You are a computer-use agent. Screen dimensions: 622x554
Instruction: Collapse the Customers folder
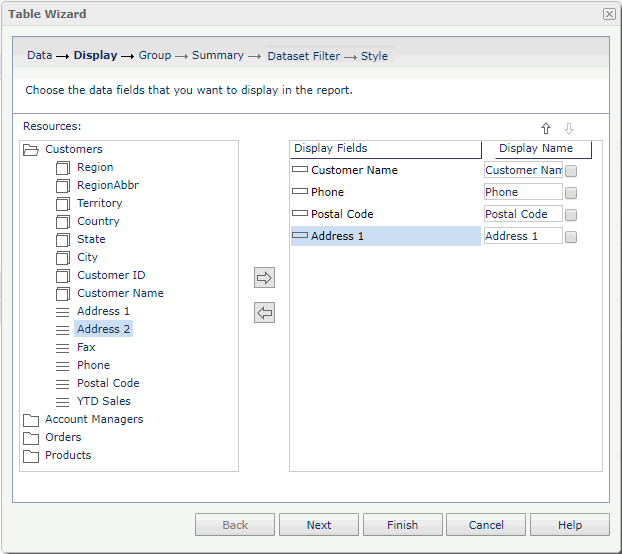31,150
